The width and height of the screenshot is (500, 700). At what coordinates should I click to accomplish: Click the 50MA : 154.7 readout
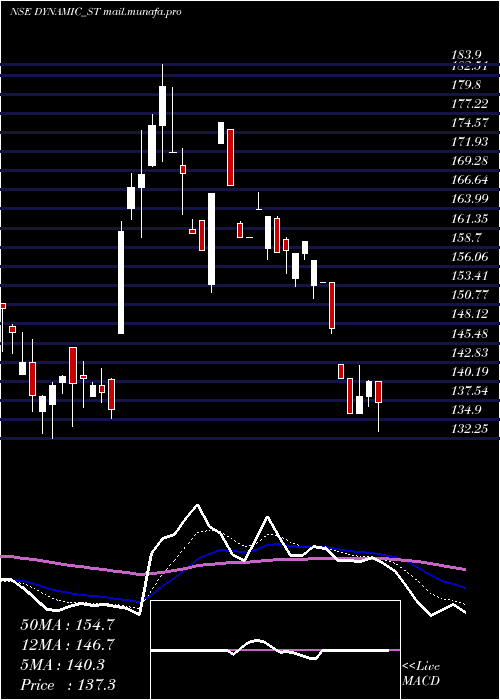pyautogui.click(x=67, y=625)
